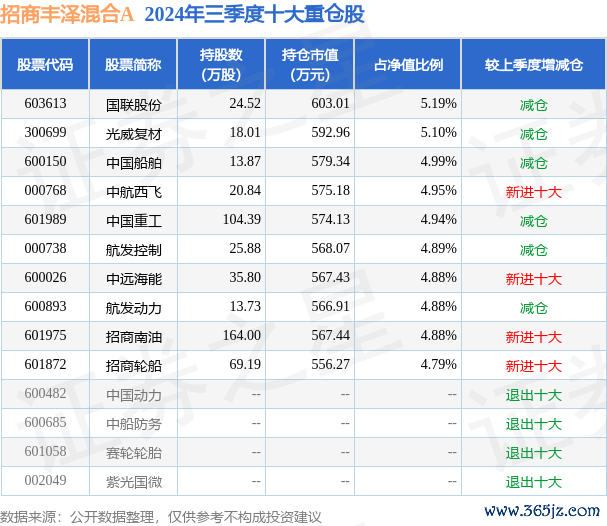Select stock name 中国重工
Image resolution: width=607 pixels, height=526 pixels.
(134, 221)
